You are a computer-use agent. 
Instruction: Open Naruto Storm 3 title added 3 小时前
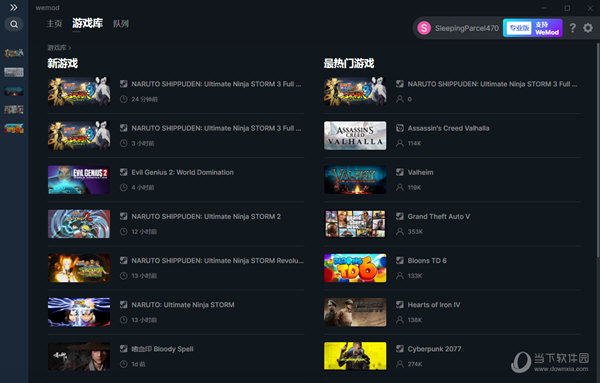[216, 128]
